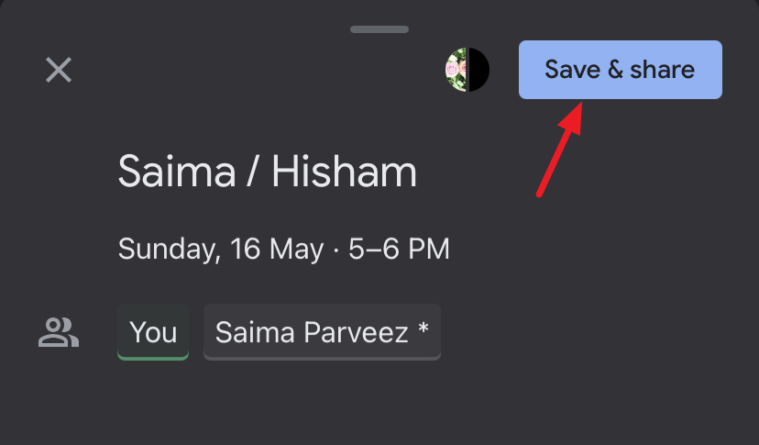This screenshot has height=445, width=759.
Task: Click the red arrow annotation
Action: click(560, 149)
